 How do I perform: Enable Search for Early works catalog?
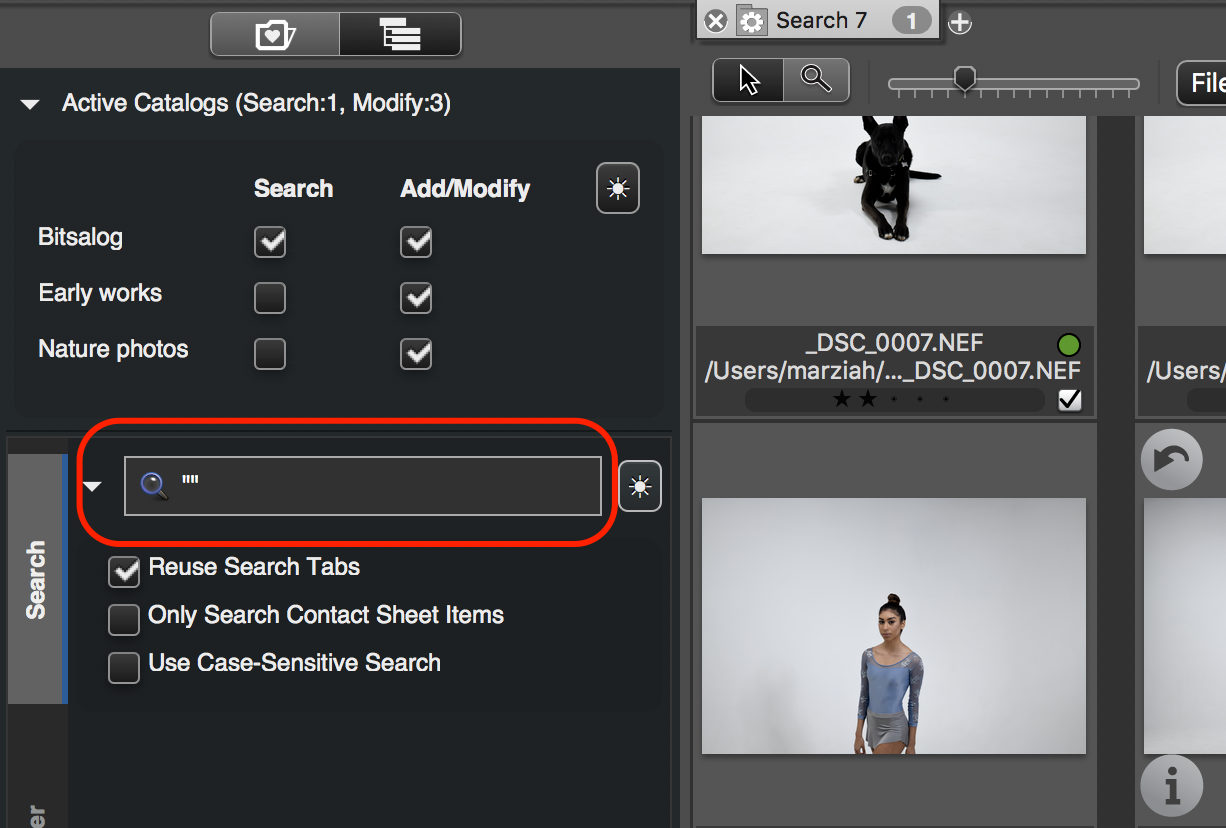pyautogui.click(x=270, y=298)
